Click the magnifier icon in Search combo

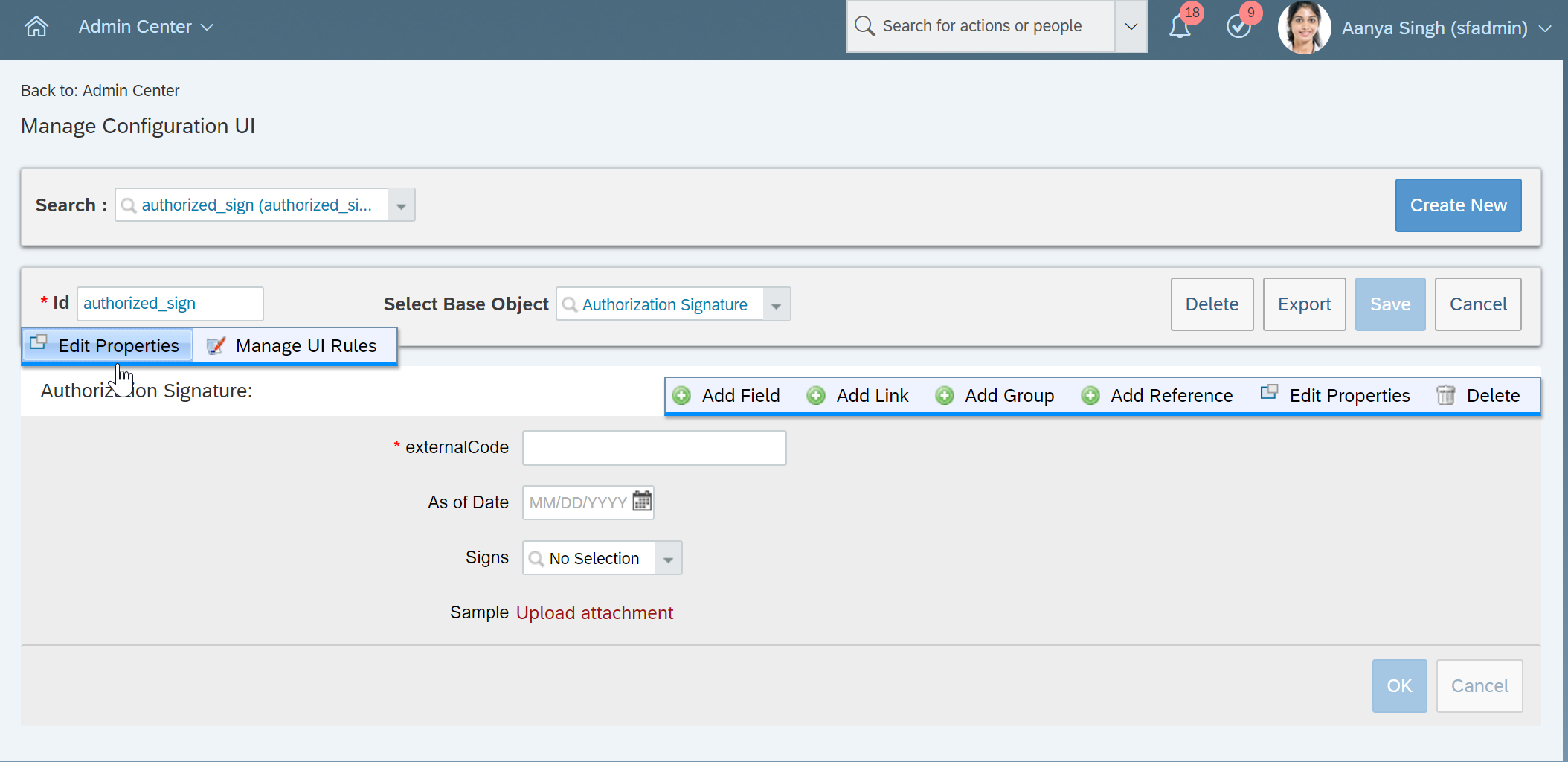click(x=129, y=205)
